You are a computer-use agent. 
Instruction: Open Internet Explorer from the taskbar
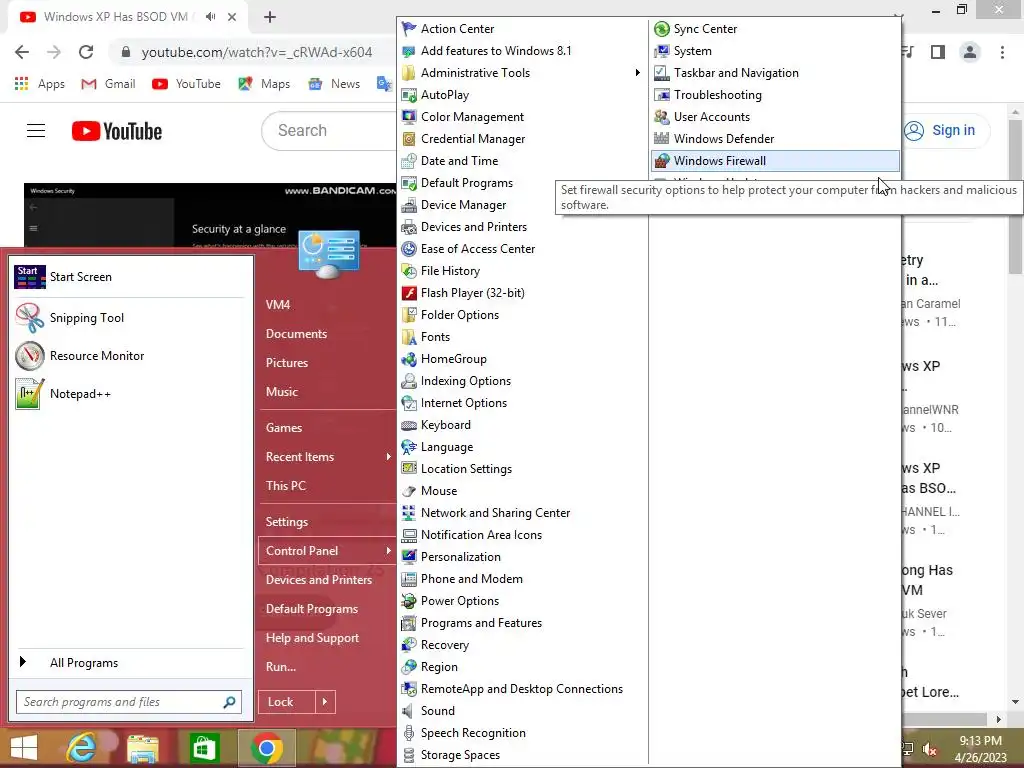(x=82, y=747)
